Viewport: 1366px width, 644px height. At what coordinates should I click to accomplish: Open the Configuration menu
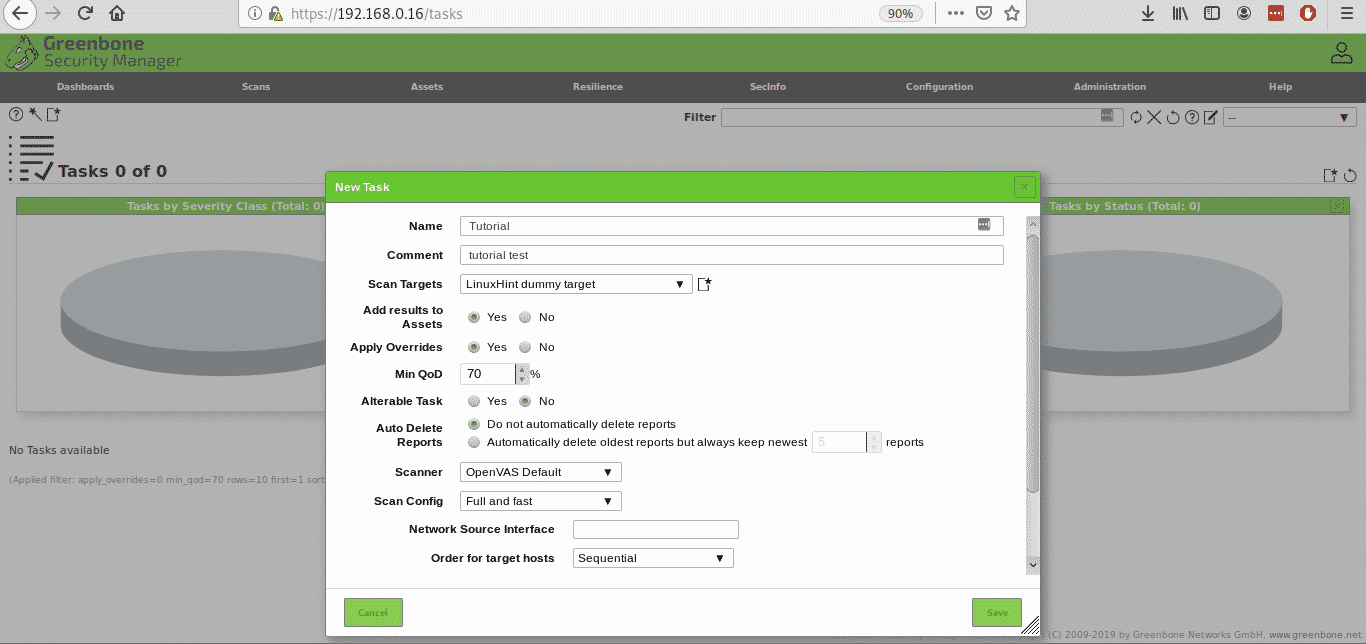(x=939, y=87)
